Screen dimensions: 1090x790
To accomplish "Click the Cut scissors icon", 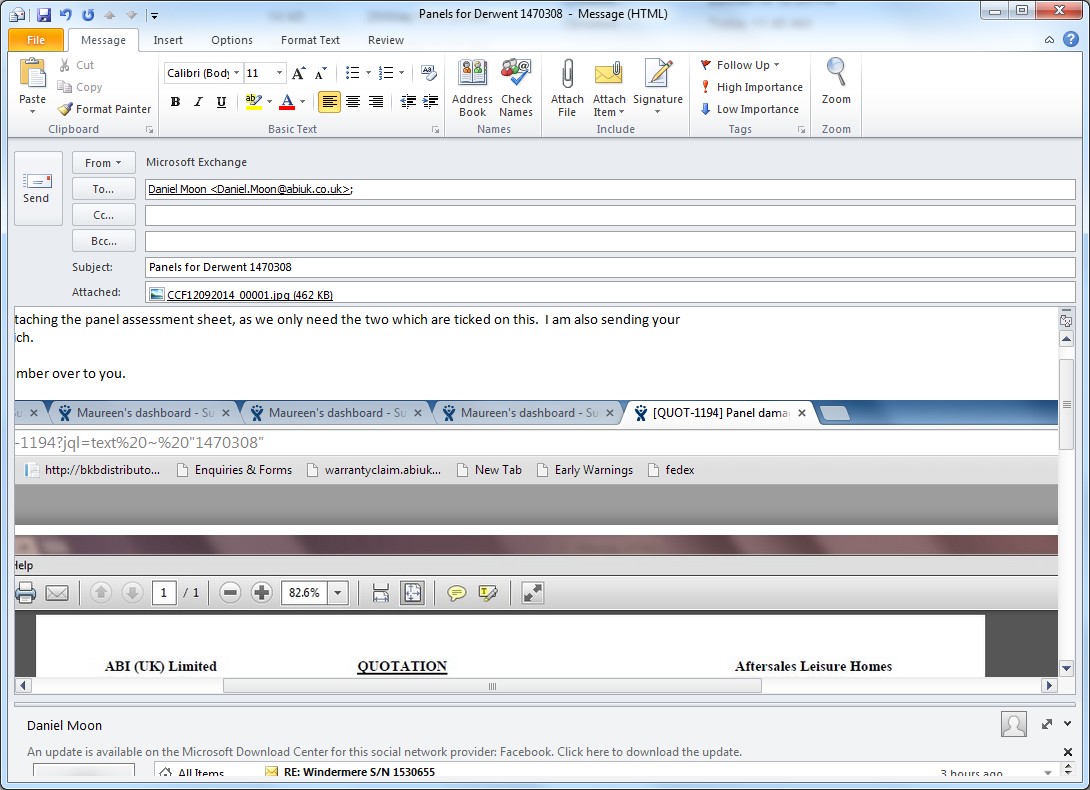I will (x=65, y=65).
